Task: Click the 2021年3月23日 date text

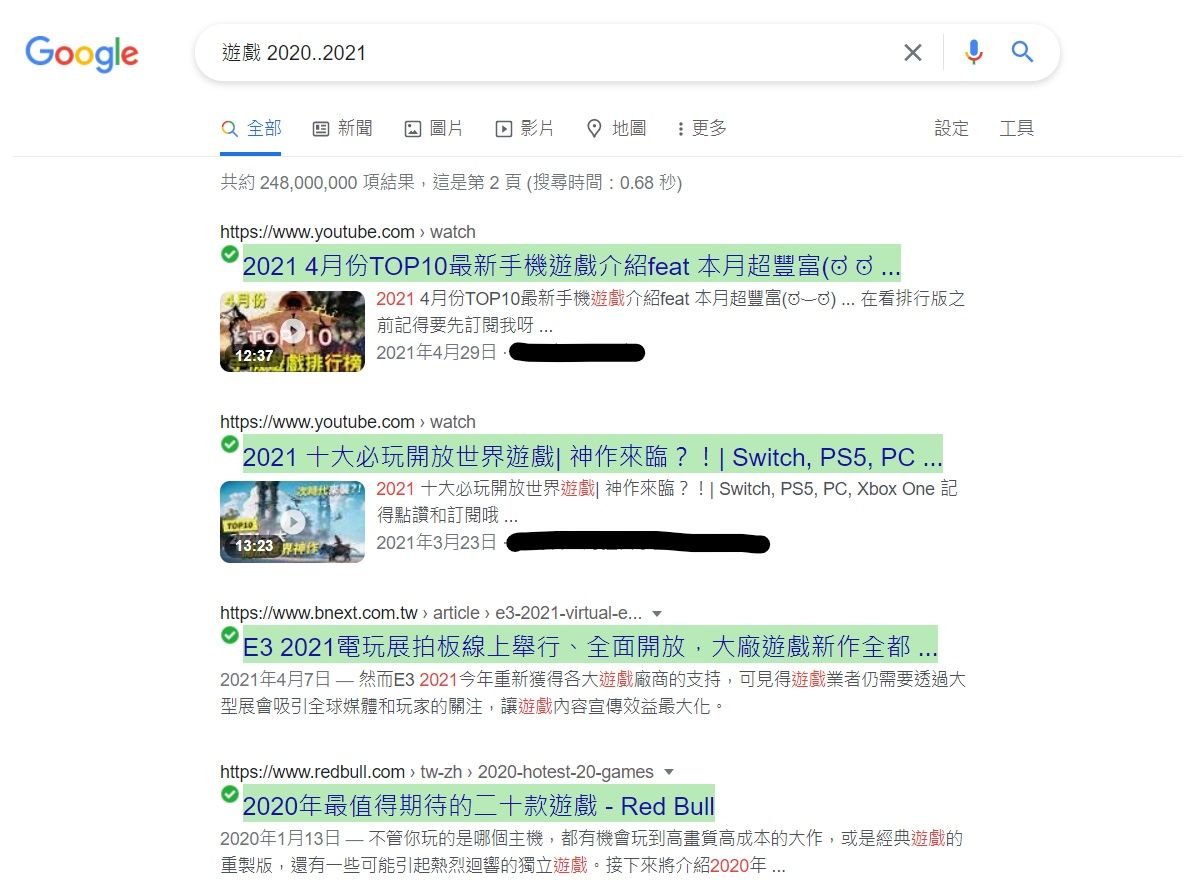Action: tap(436, 542)
